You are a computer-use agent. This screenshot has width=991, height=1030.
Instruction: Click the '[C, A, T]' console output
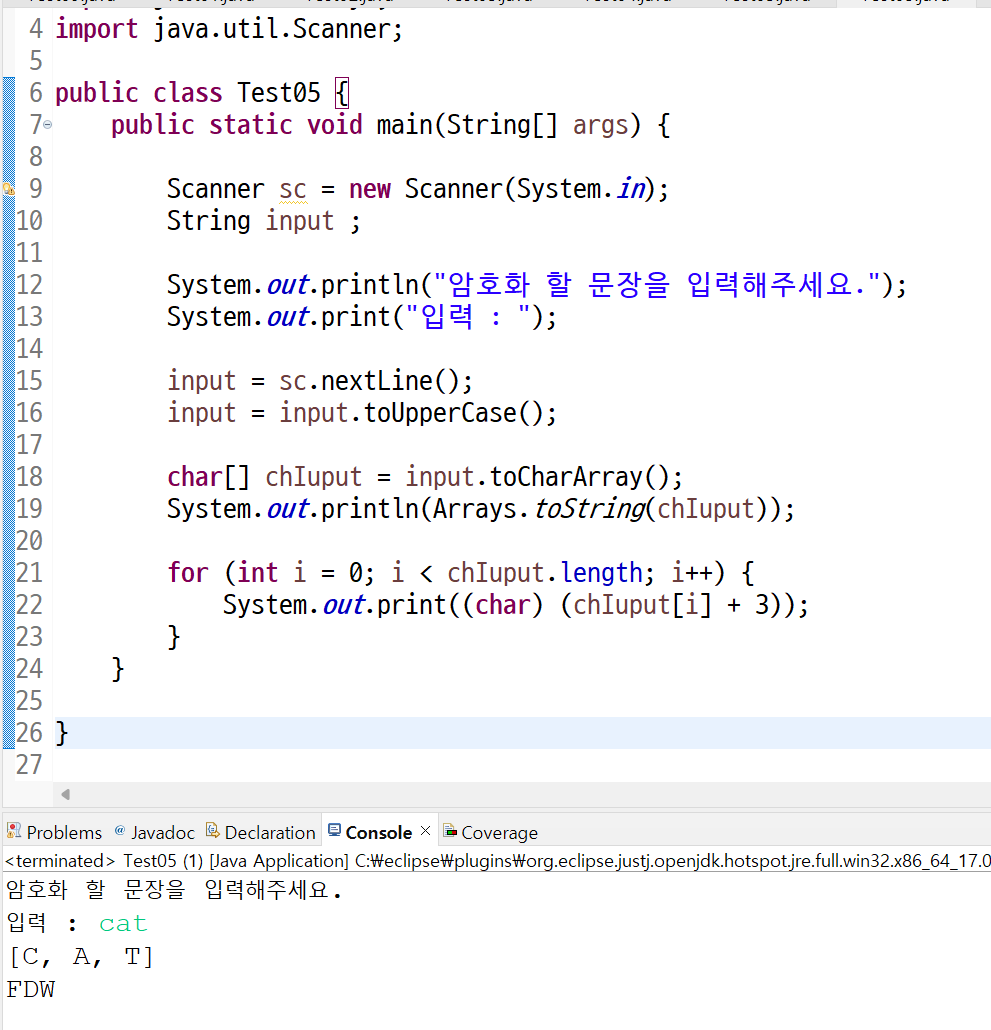tap(80, 957)
